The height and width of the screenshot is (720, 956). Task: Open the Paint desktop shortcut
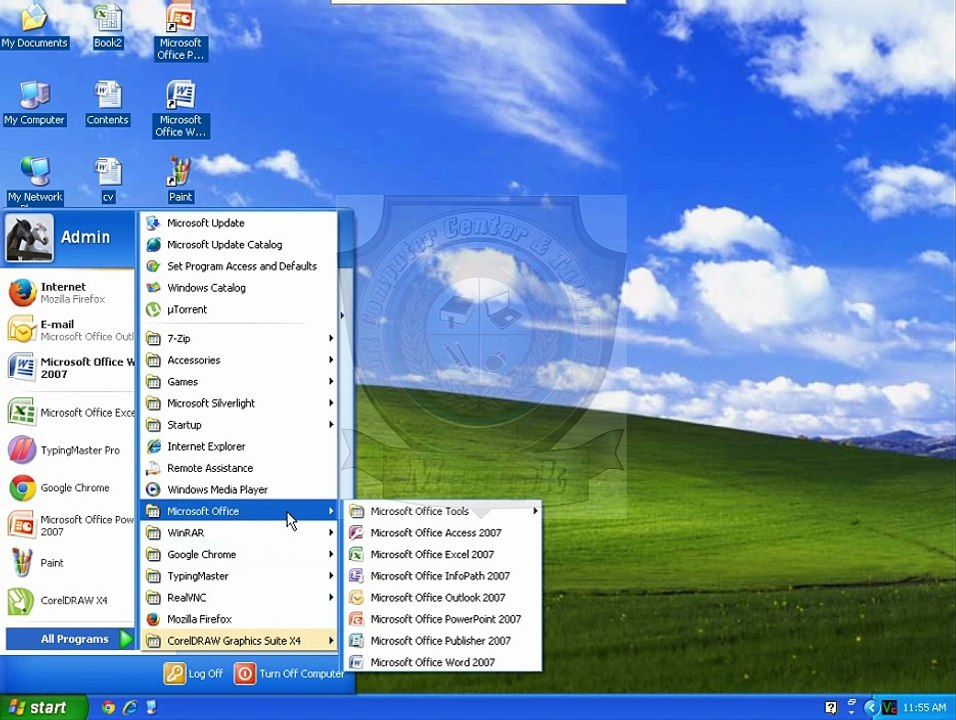(180, 180)
